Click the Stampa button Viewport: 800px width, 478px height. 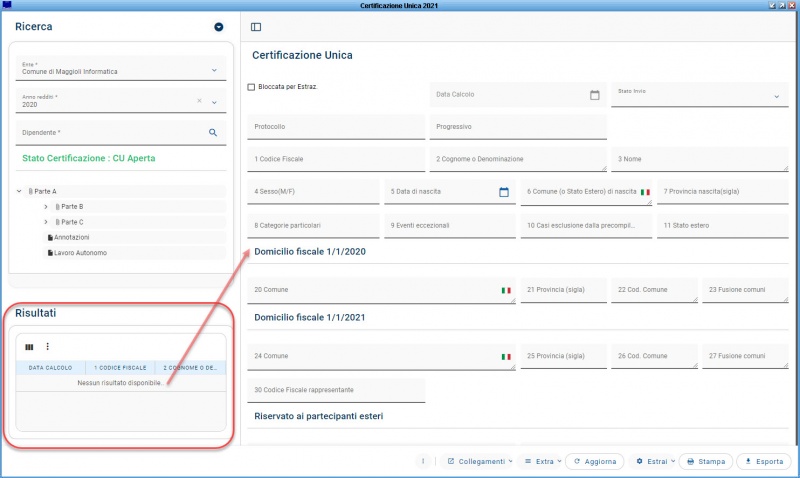tap(706, 461)
